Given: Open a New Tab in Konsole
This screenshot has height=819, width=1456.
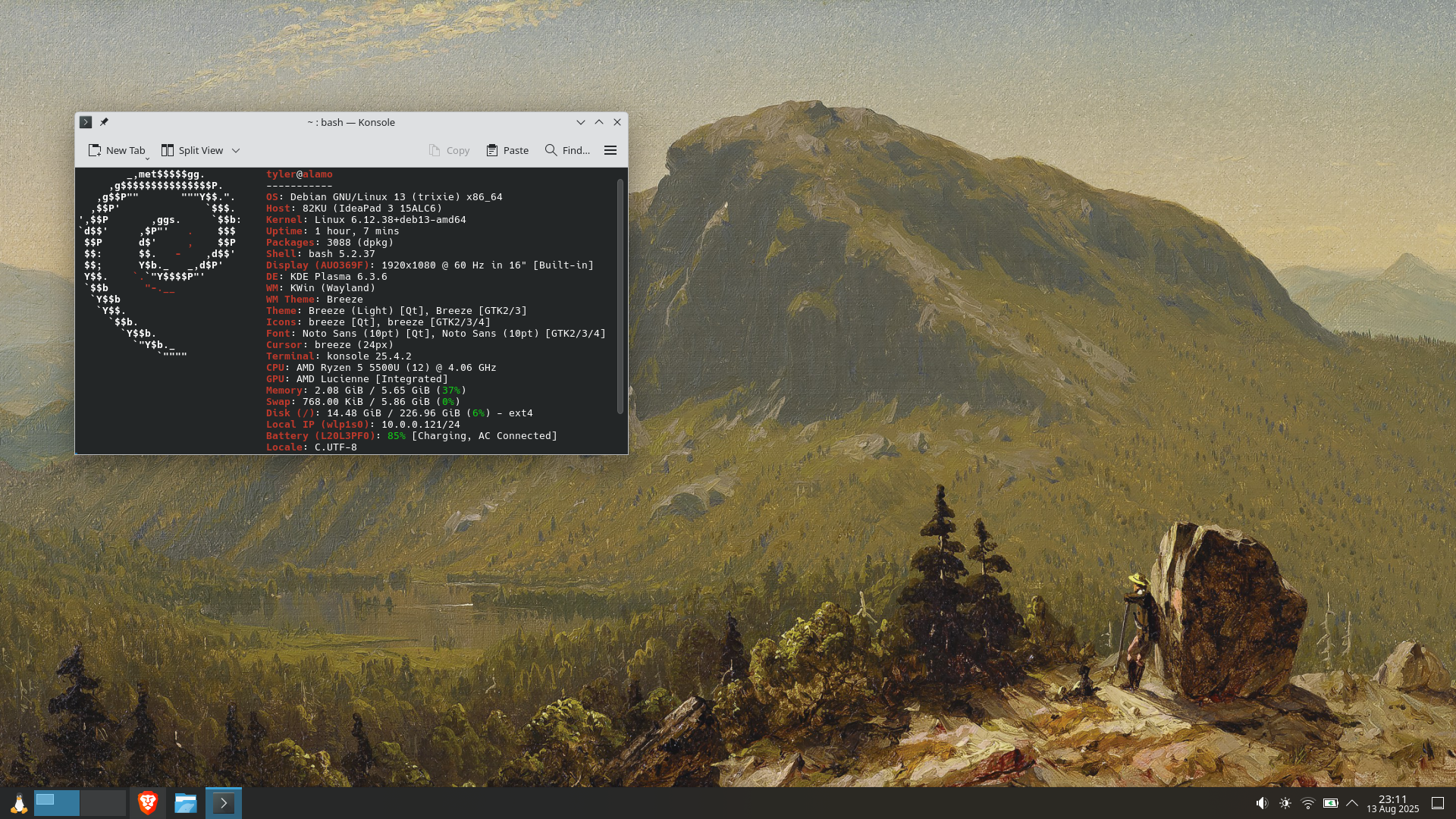Looking at the screenshot, I should pyautogui.click(x=116, y=150).
